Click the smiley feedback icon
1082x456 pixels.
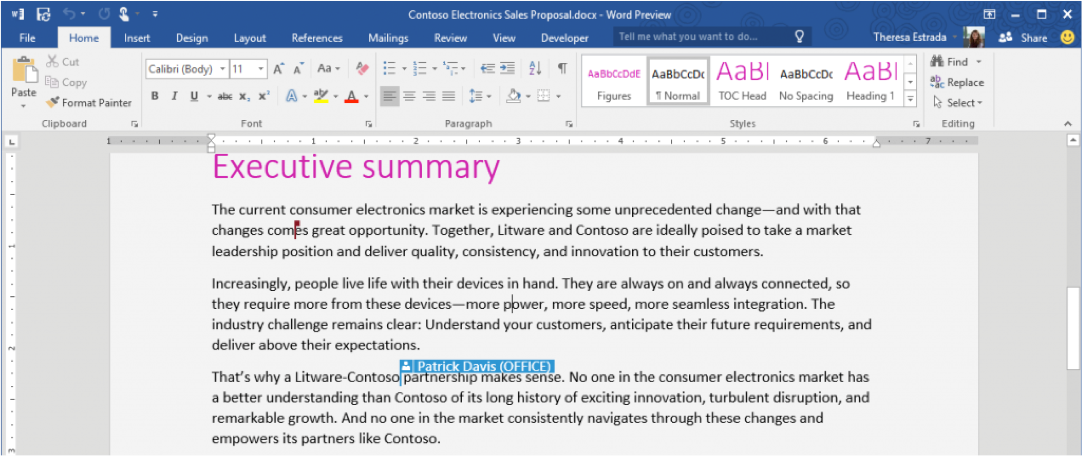point(1067,37)
